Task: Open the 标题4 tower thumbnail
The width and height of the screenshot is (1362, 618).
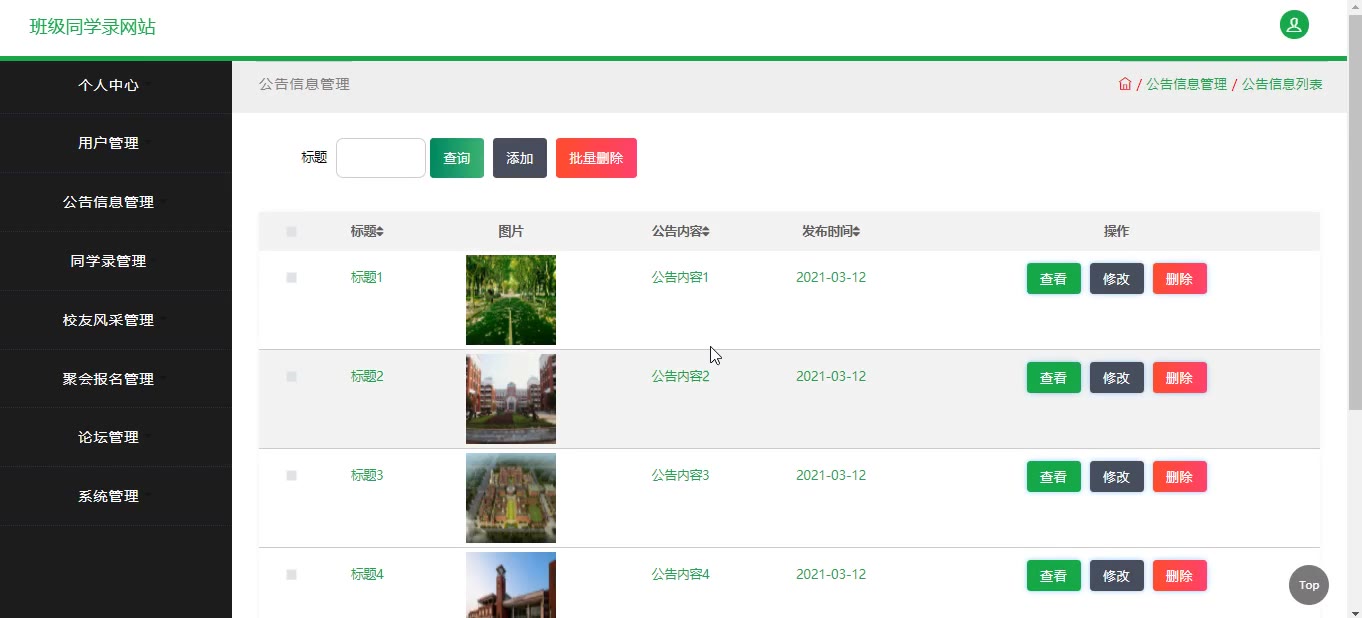Action: (x=511, y=585)
